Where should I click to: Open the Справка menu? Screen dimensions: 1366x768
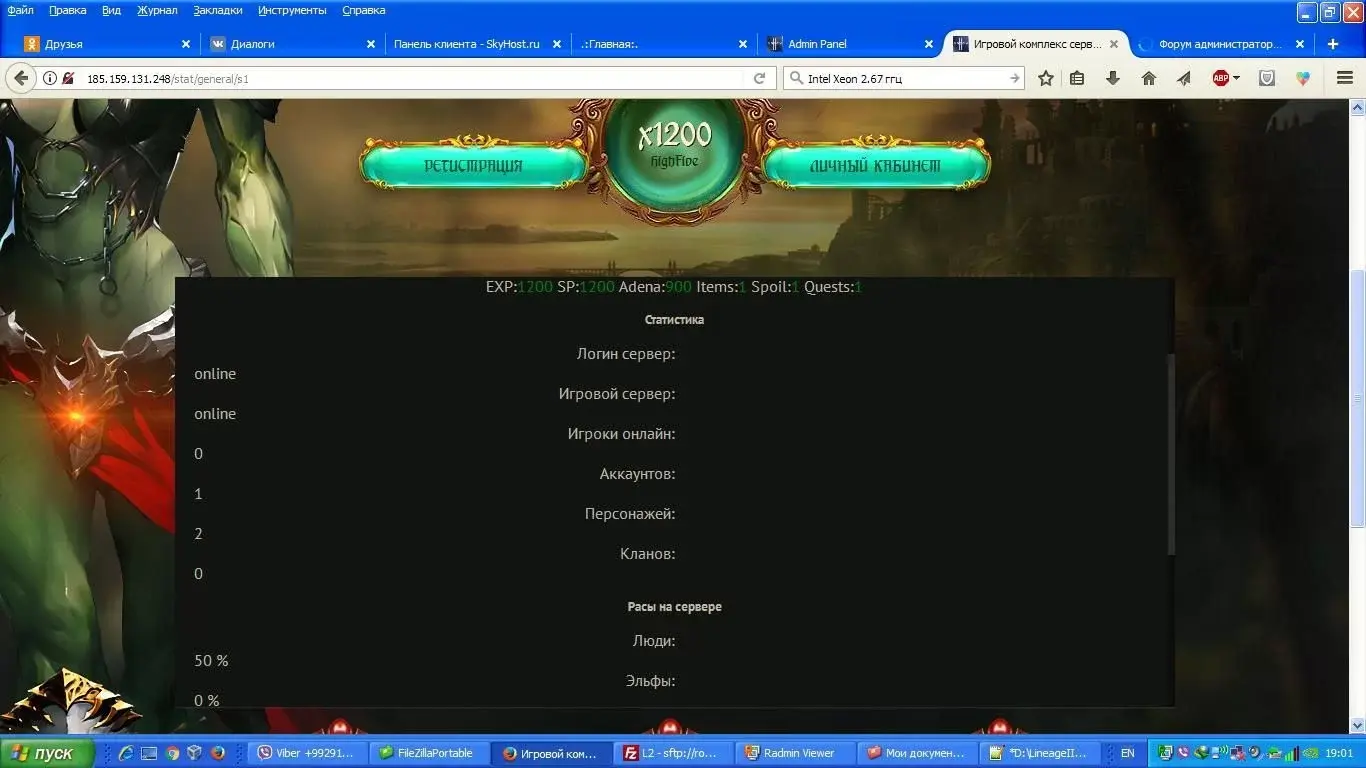(x=364, y=10)
